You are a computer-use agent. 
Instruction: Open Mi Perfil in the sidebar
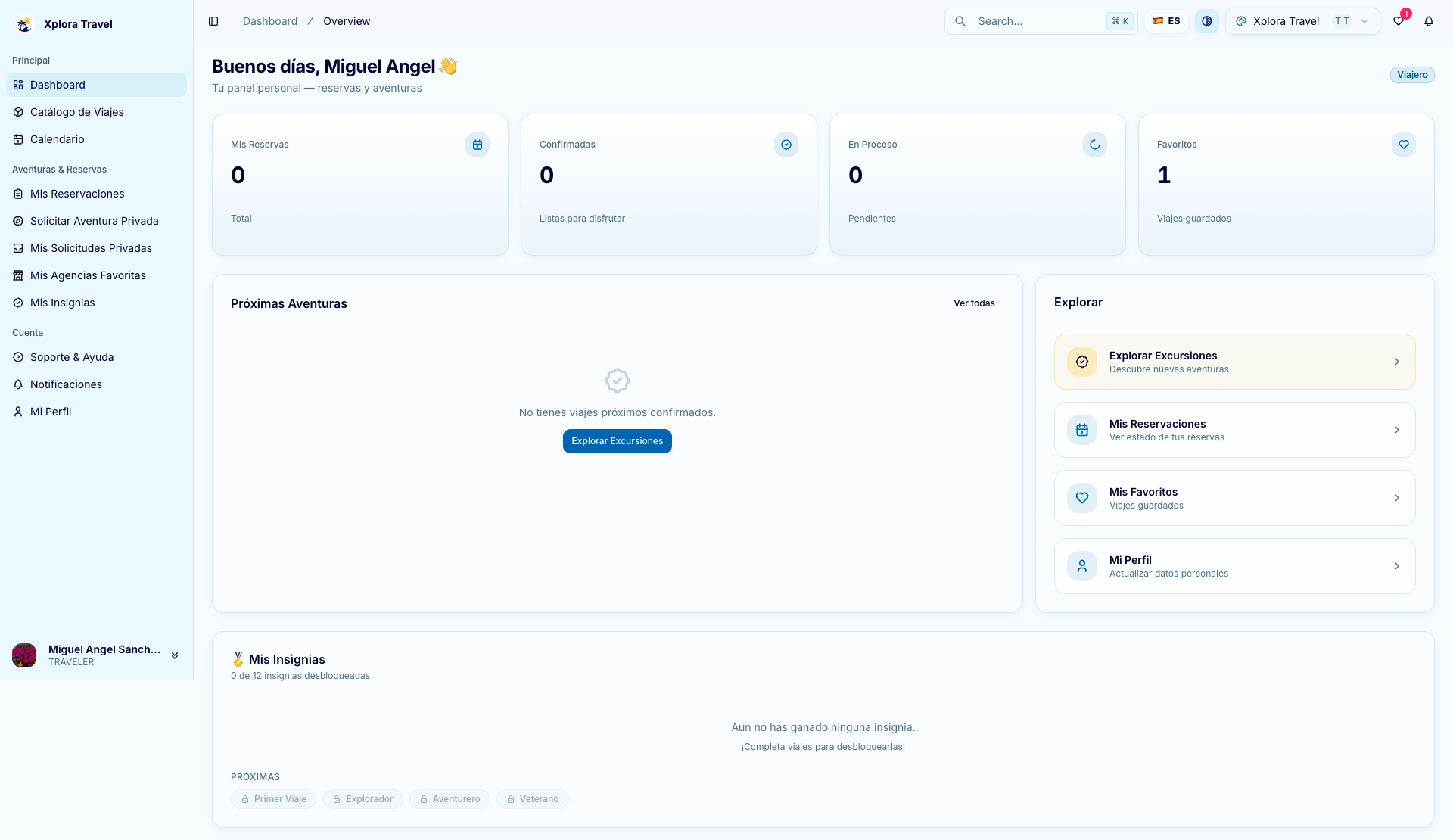coord(96,412)
